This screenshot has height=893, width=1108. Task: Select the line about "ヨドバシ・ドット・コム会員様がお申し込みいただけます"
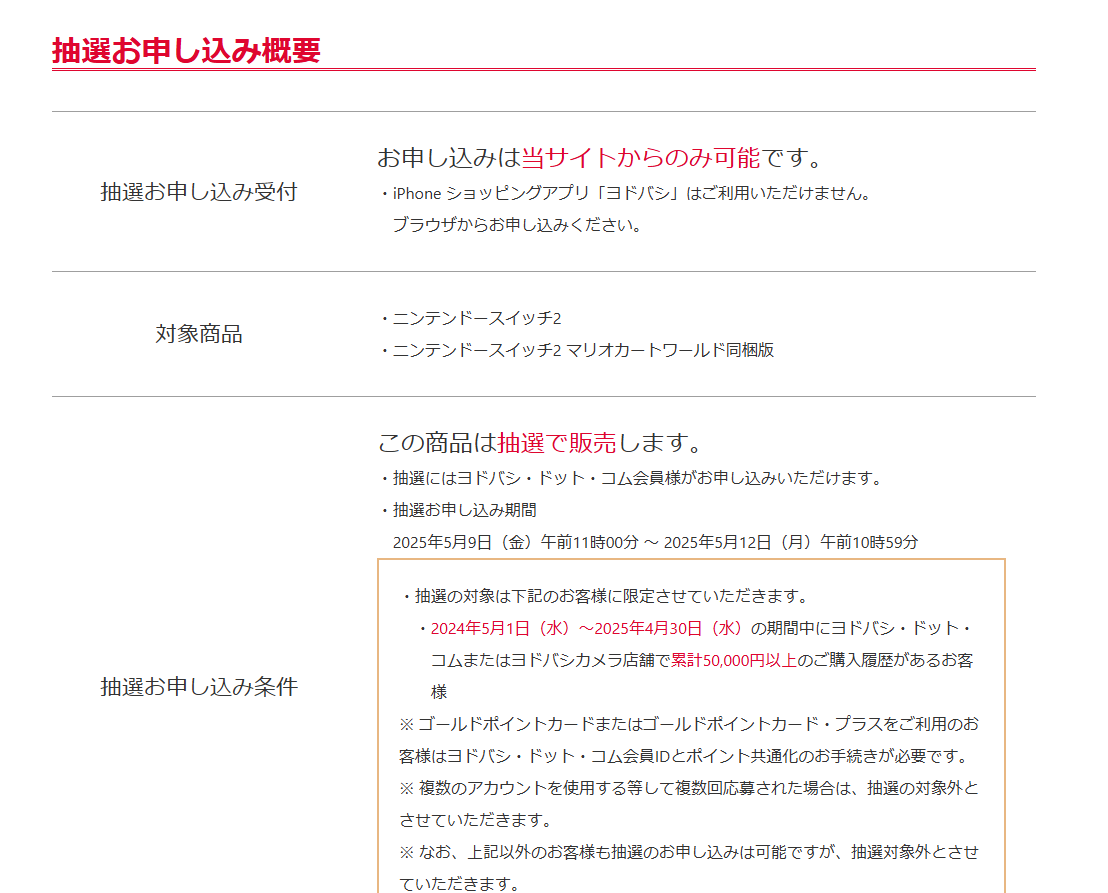[x=632, y=478]
